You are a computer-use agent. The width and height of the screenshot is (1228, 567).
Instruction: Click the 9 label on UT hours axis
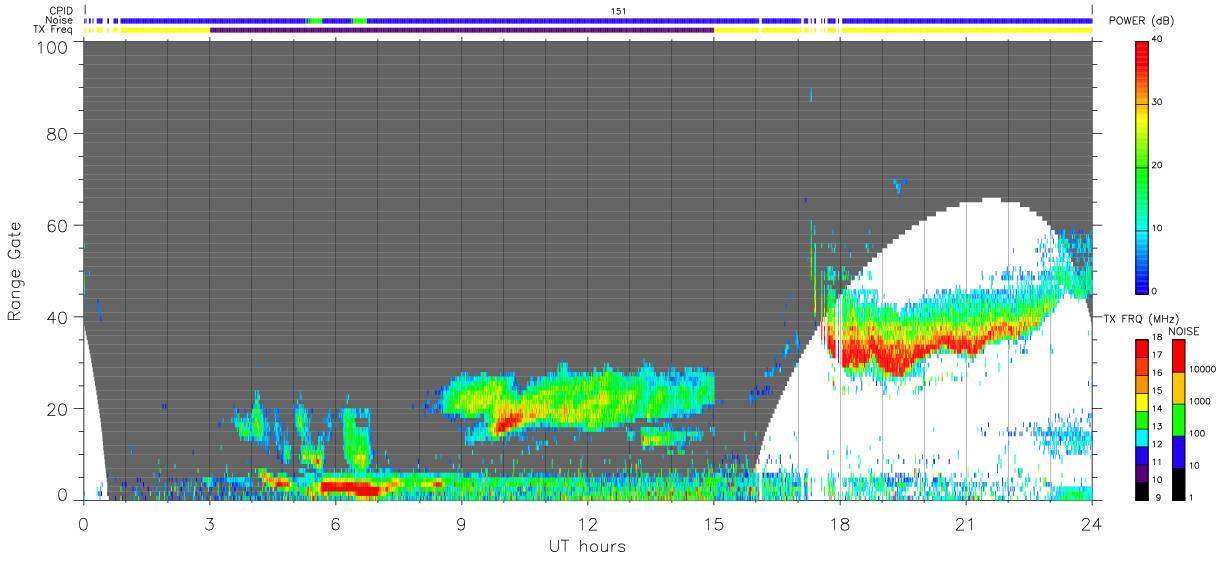click(x=461, y=524)
